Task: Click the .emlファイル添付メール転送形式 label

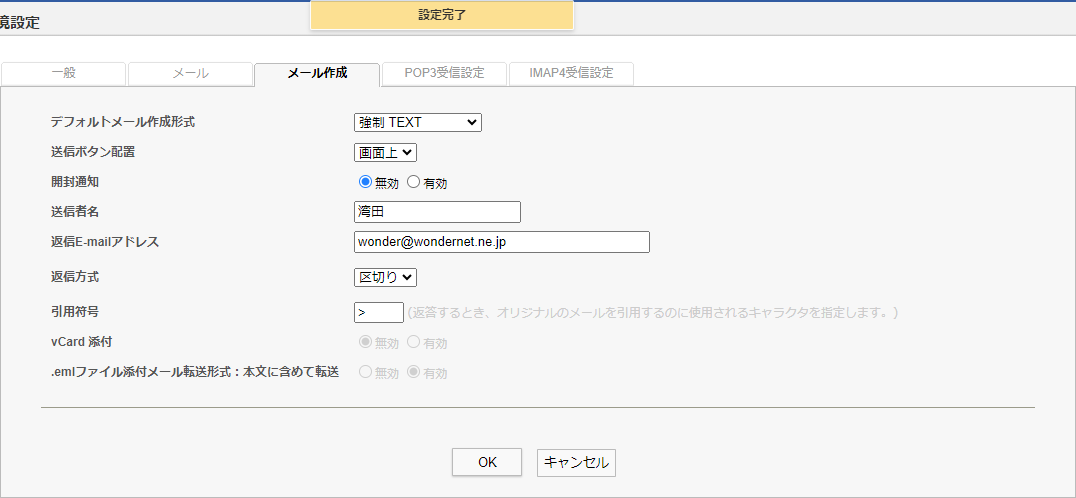Action: pos(195,372)
